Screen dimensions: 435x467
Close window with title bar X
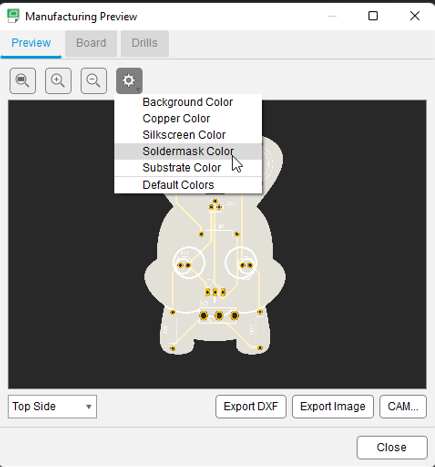tap(415, 16)
